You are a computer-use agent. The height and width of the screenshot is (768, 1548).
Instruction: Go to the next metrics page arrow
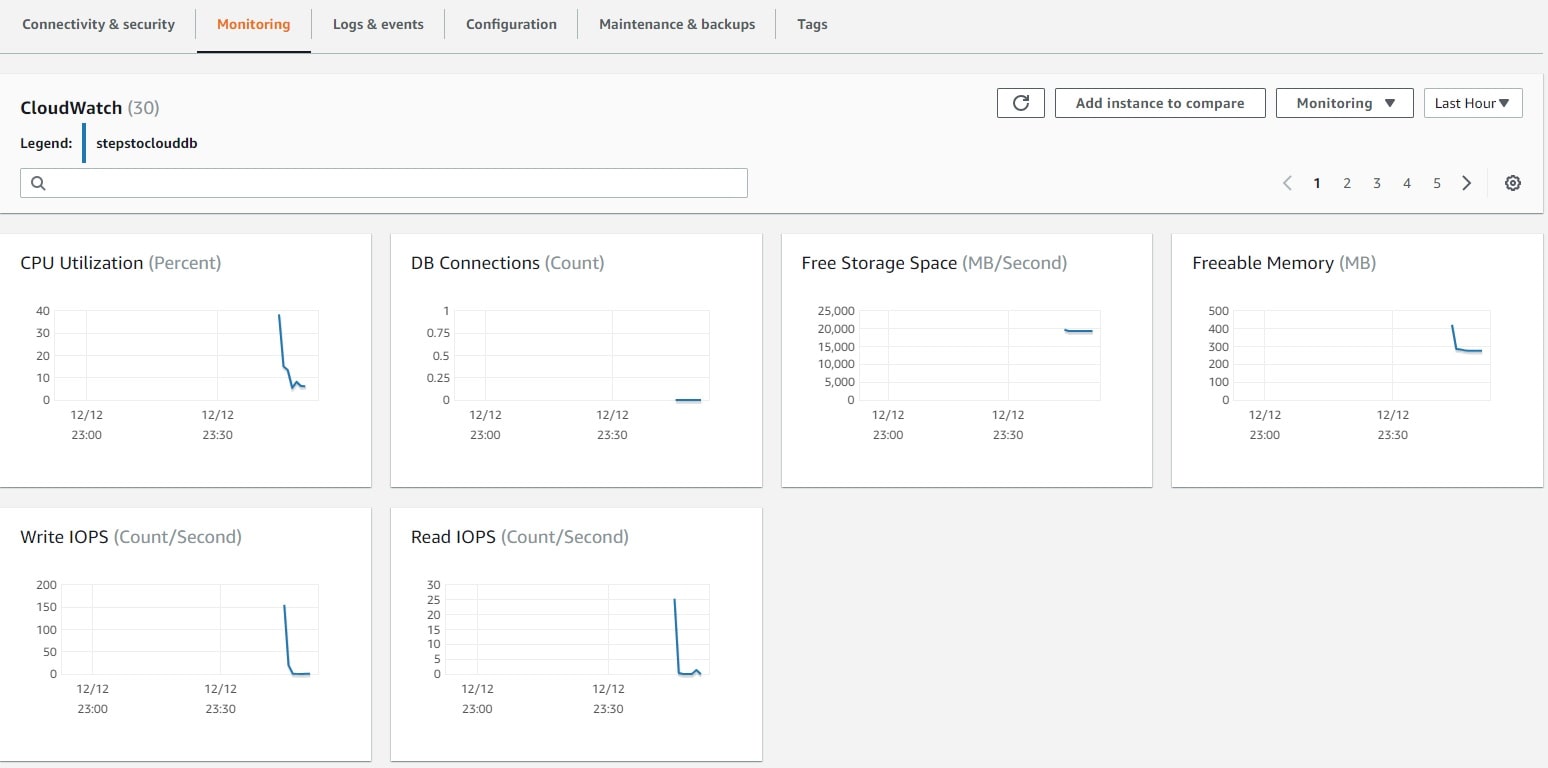tap(1466, 183)
